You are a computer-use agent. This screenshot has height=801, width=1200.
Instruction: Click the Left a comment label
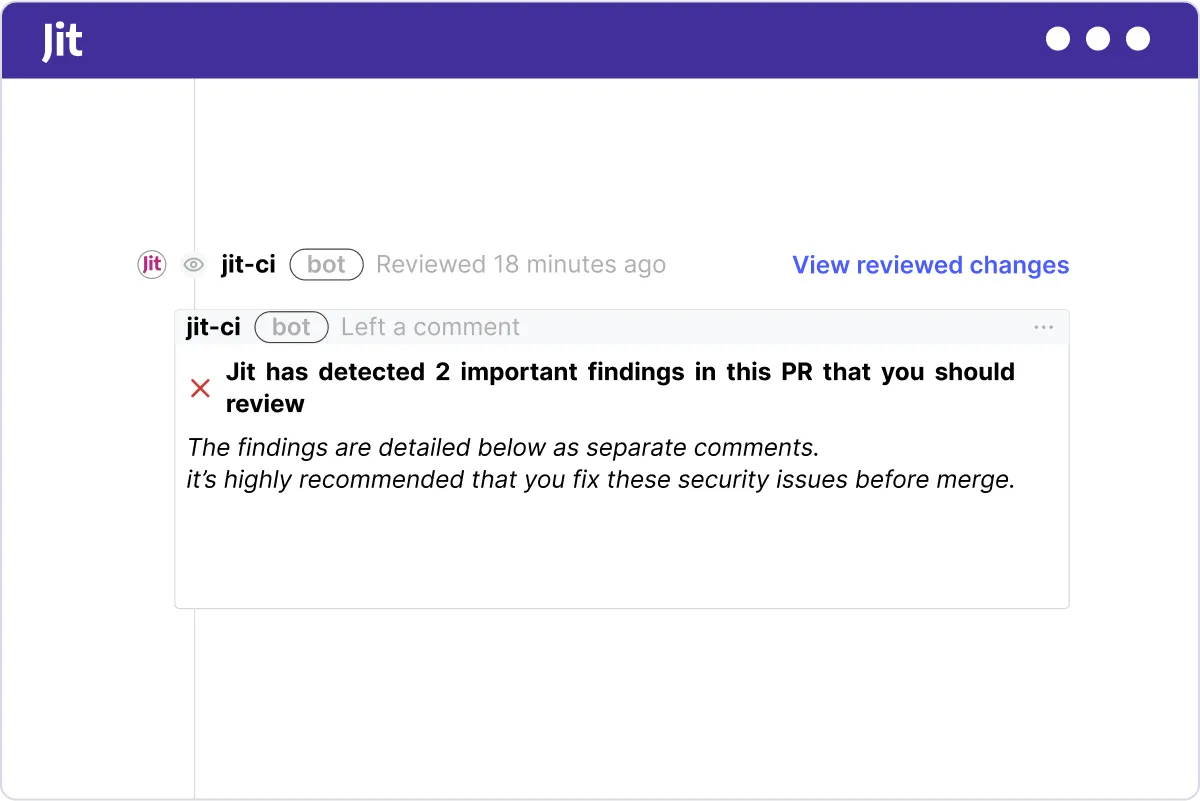pyautogui.click(x=430, y=327)
